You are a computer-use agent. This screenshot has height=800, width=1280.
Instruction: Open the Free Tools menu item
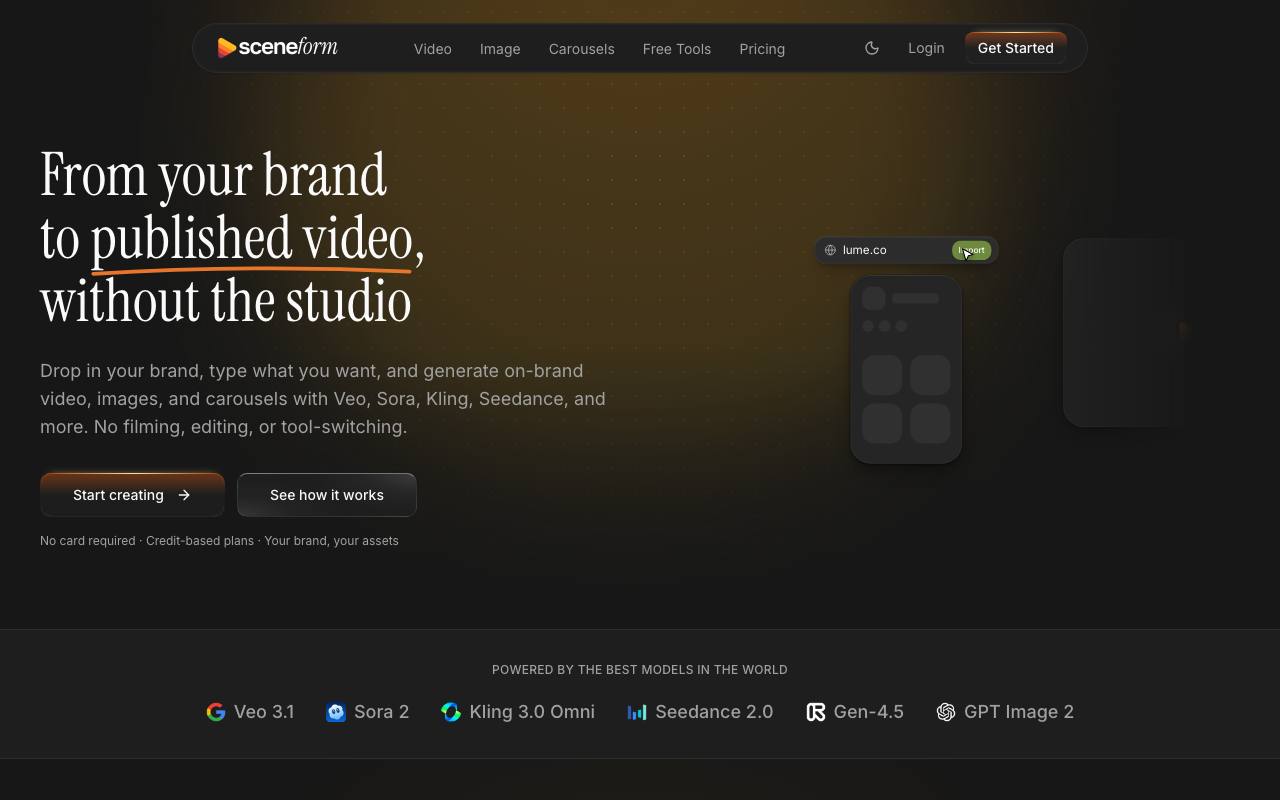coord(677,49)
